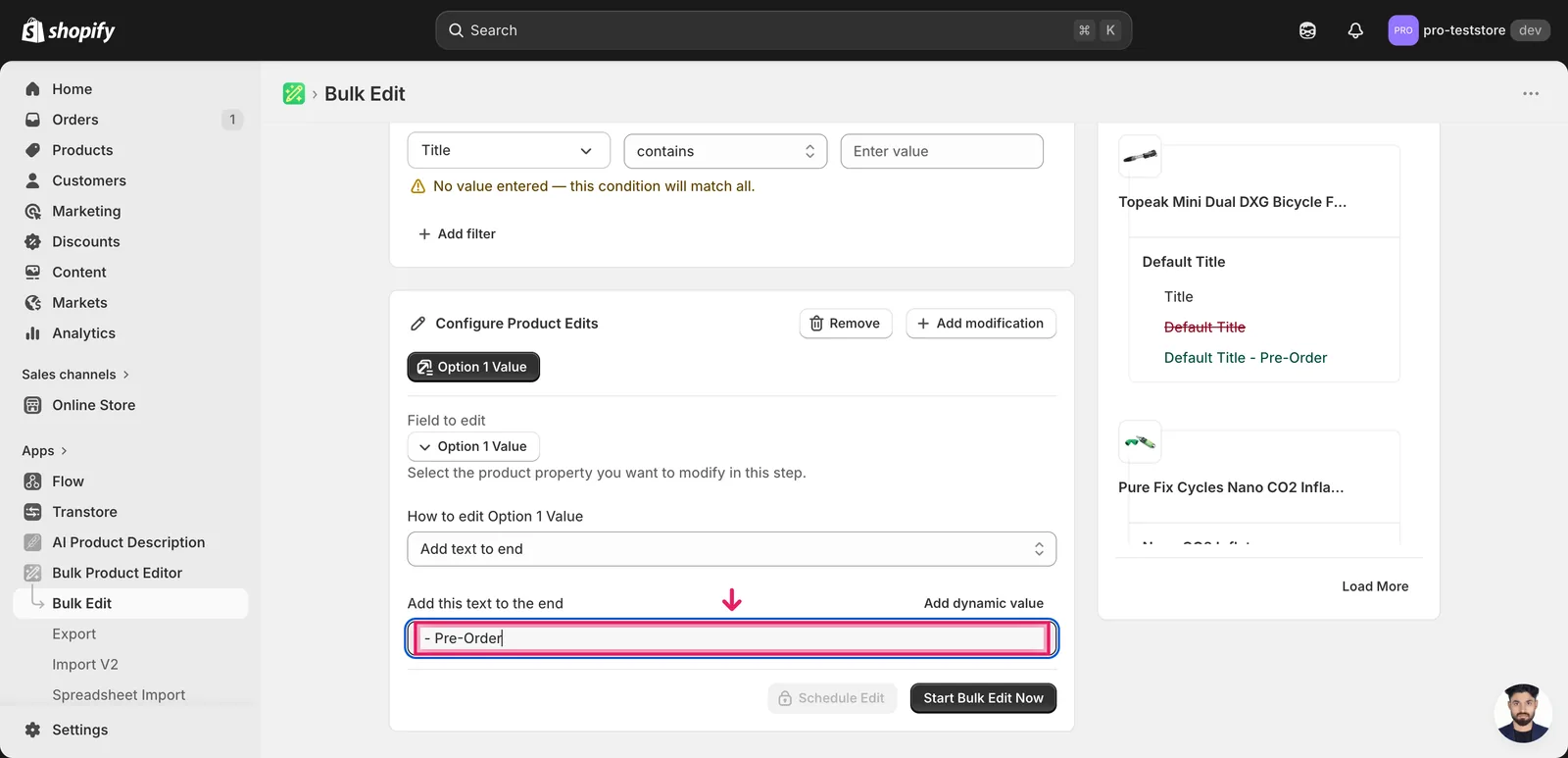Click Add filter
The image size is (1568, 758).
[457, 233]
